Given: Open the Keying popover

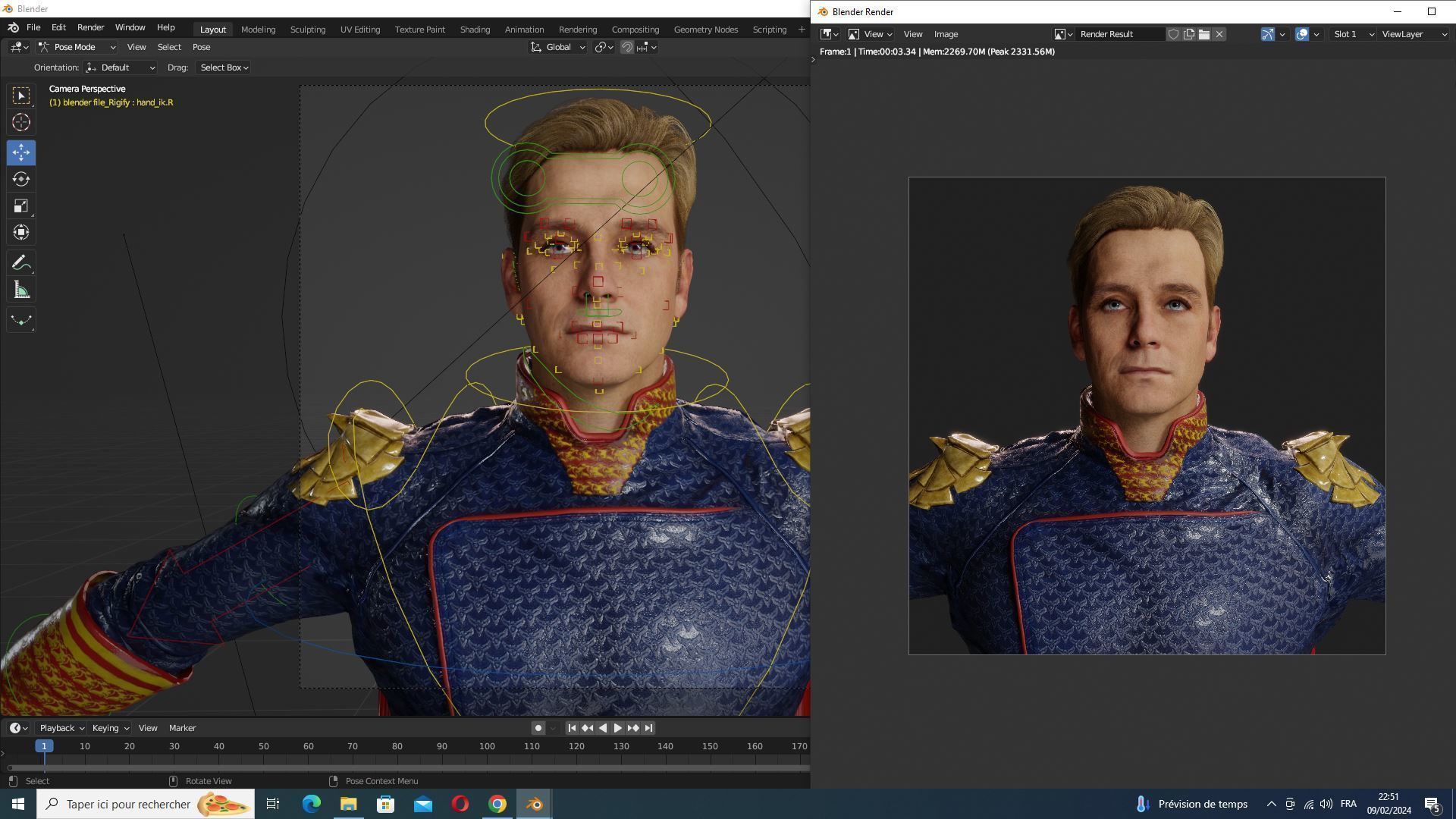Looking at the screenshot, I should (110, 728).
